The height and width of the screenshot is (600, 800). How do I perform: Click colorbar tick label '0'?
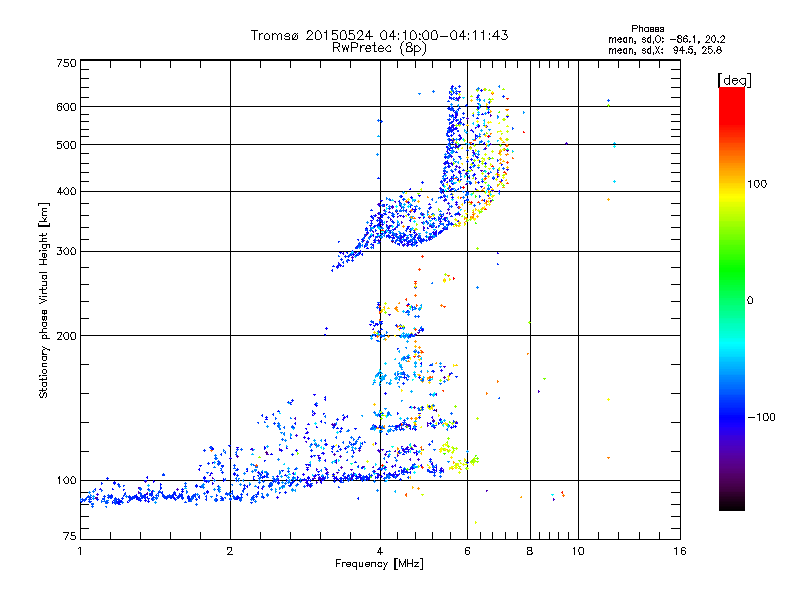[750, 301]
